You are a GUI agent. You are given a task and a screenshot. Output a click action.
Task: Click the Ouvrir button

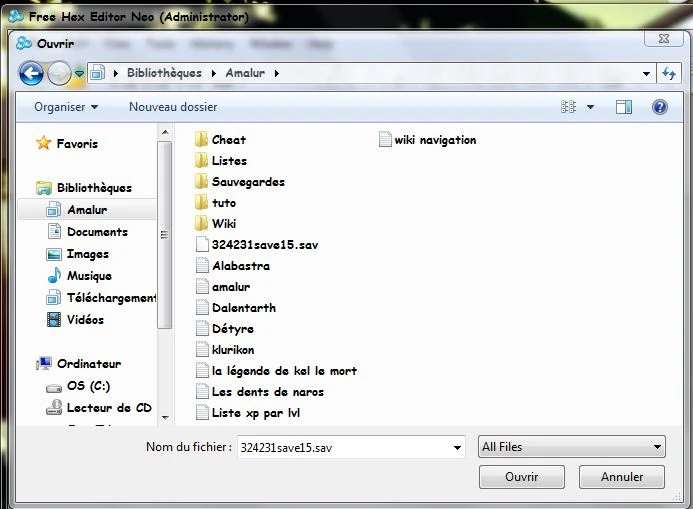522,477
